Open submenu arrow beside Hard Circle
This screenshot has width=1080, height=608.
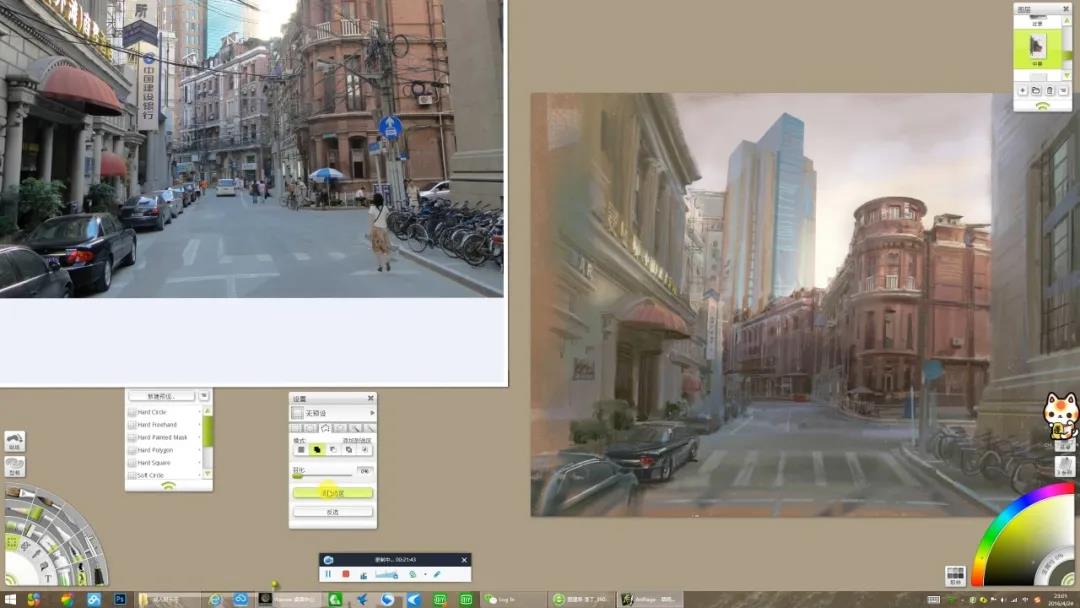pos(200,412)
